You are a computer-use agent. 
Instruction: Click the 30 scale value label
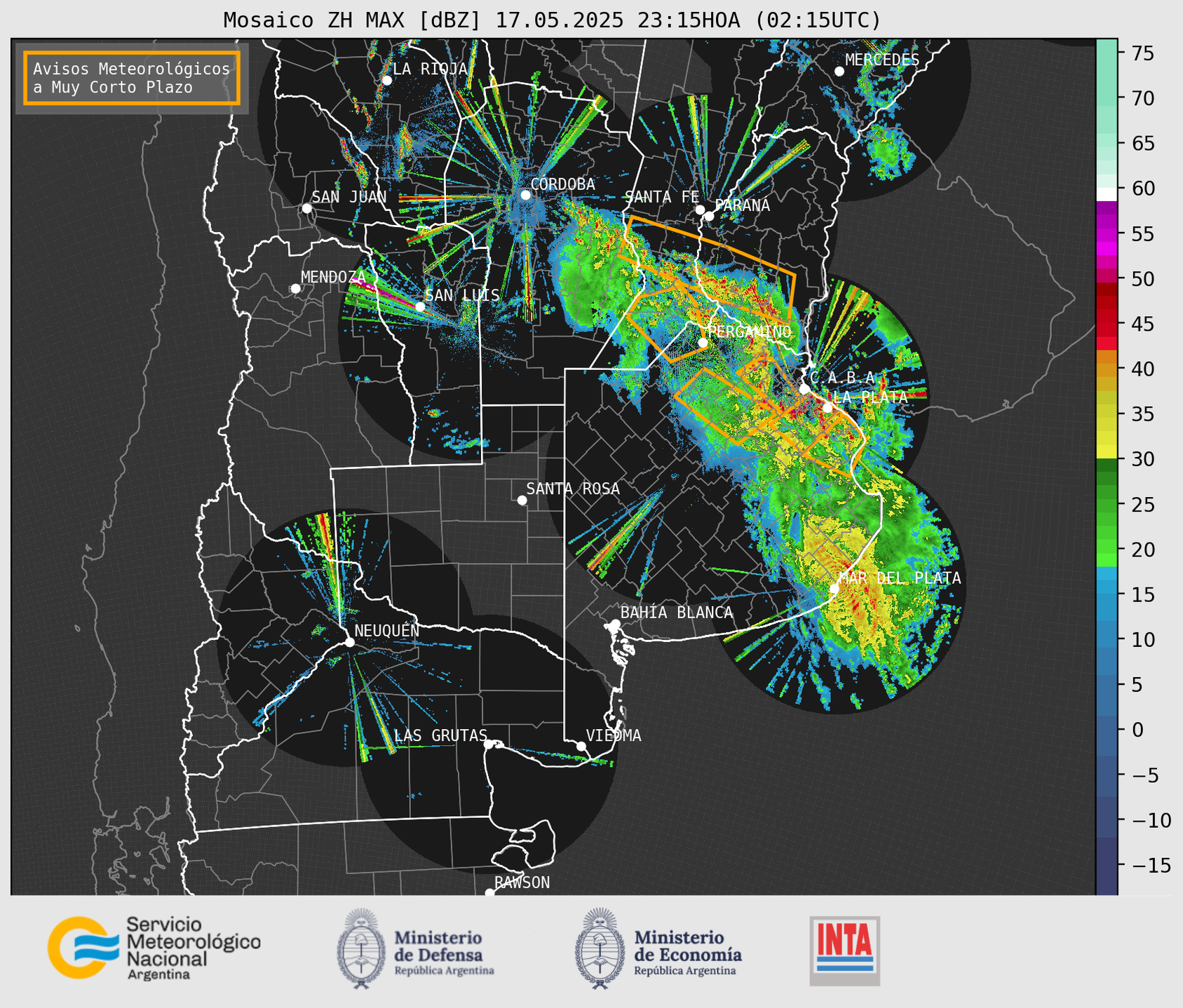(x=1143, y=459)
